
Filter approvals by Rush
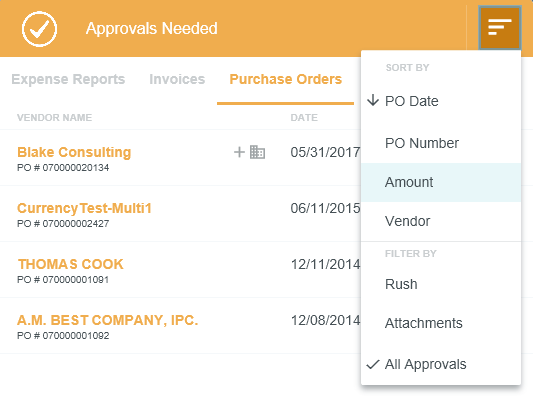(441, 284)
